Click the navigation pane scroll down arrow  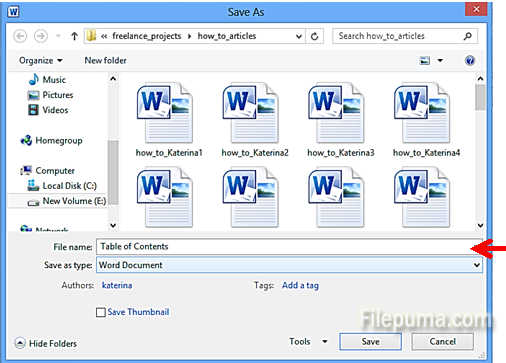113,225
